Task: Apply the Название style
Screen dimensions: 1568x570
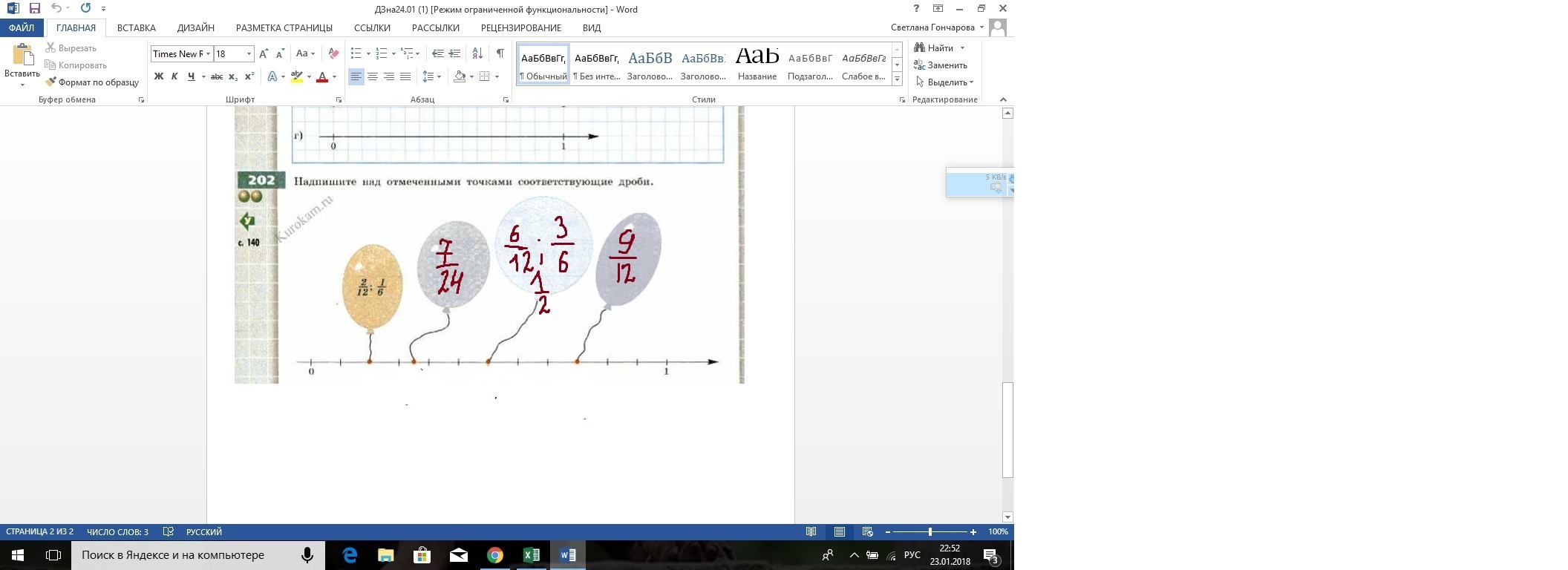Action: point(757,63)
